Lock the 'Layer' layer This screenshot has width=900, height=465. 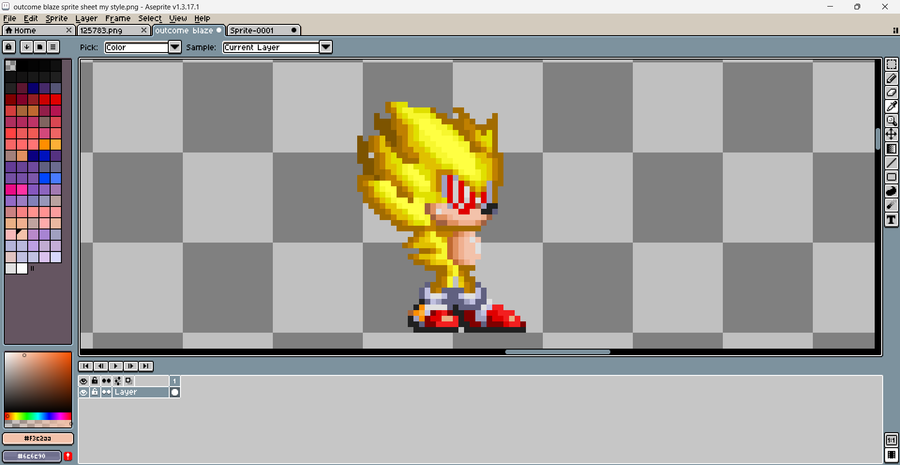tap(95, 392)
